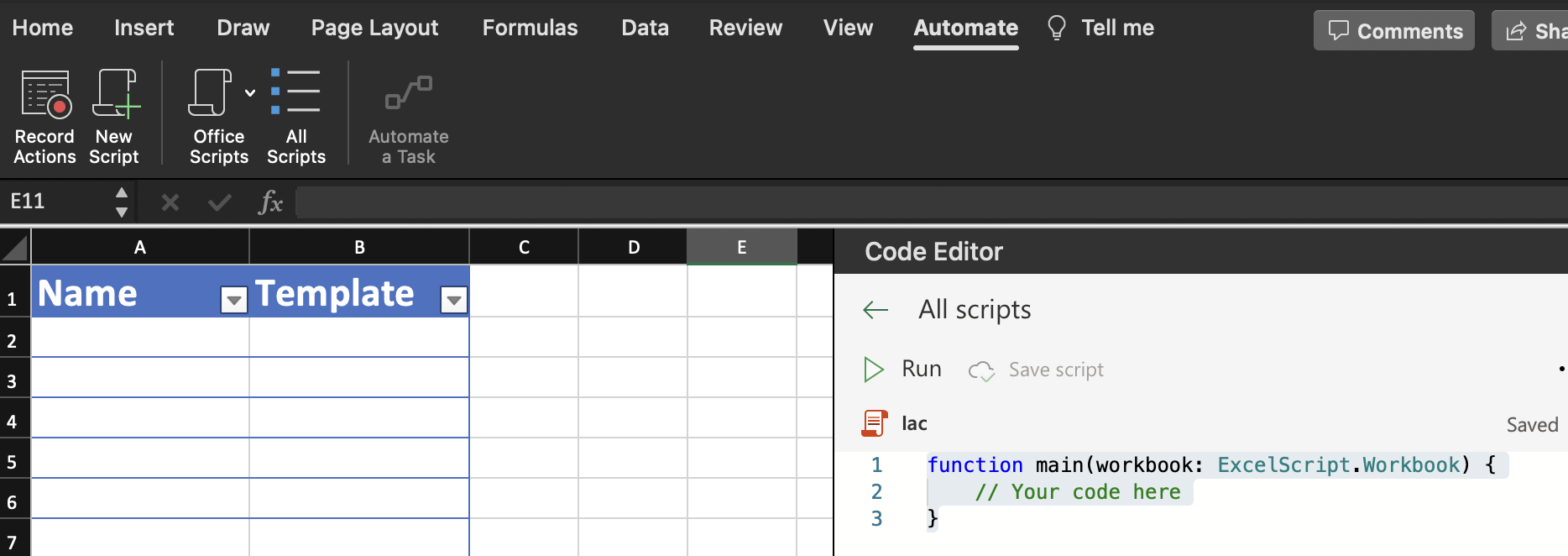Click code line 1 function main

(x=1211, y=464)
